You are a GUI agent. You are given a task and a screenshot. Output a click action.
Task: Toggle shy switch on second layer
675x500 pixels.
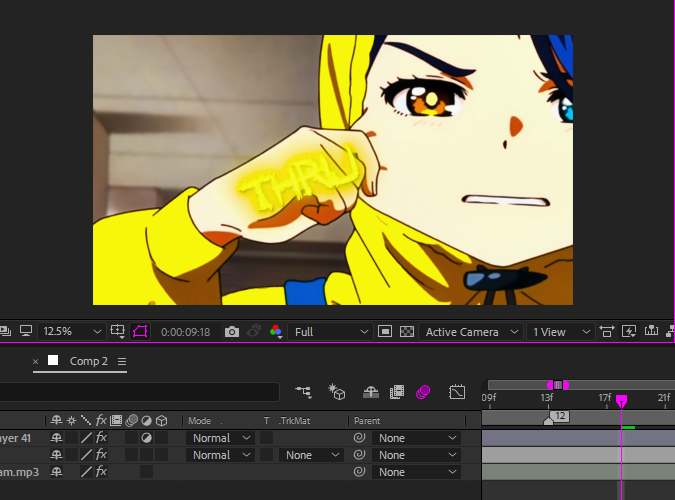click(56, 455)
